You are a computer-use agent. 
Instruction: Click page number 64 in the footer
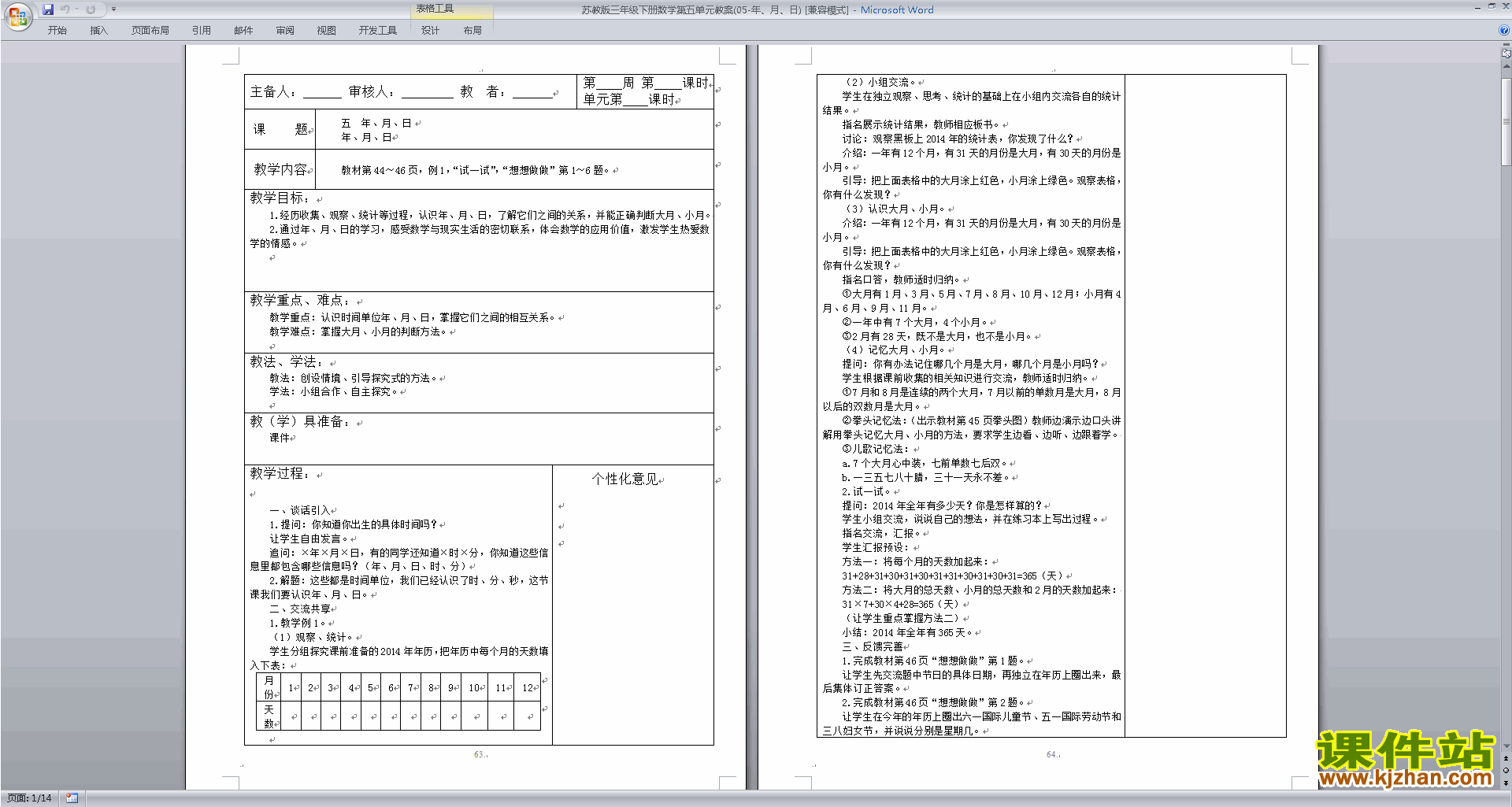1051,754
